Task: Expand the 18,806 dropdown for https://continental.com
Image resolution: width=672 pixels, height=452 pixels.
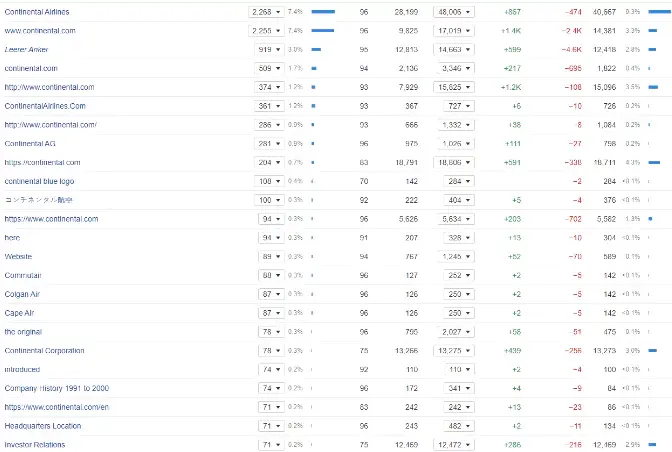Action: tap(455, 162)
